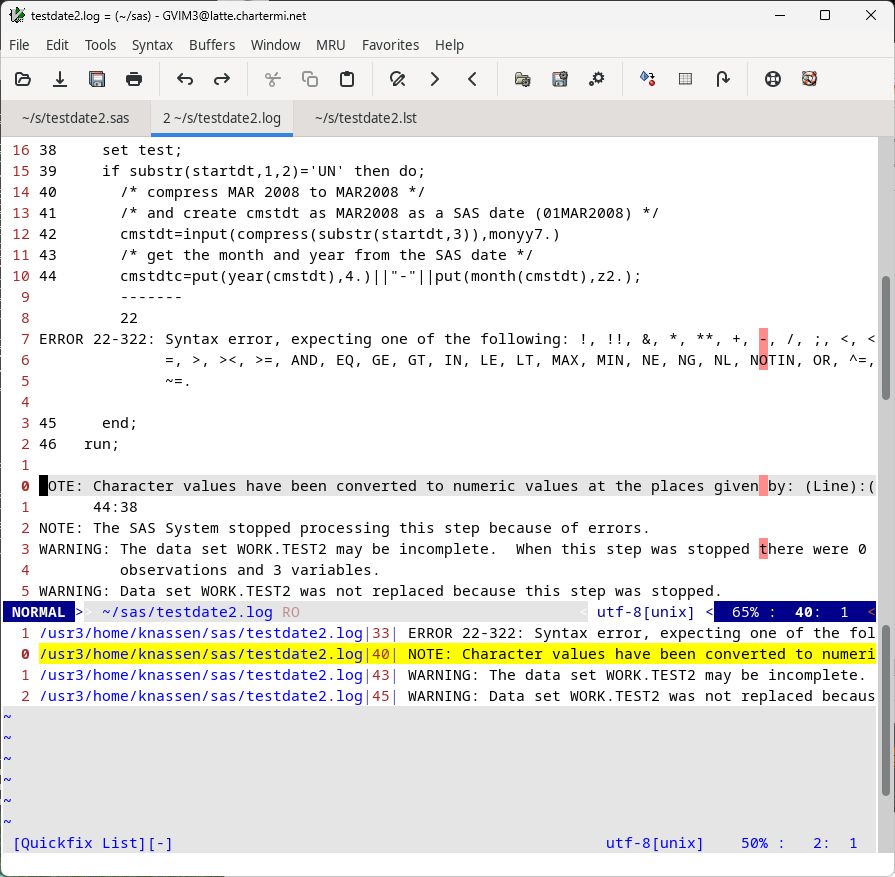
Task: Click the Help lifebuoy toolbar icon
Action: pyautogui.click(x=773, y=79)
